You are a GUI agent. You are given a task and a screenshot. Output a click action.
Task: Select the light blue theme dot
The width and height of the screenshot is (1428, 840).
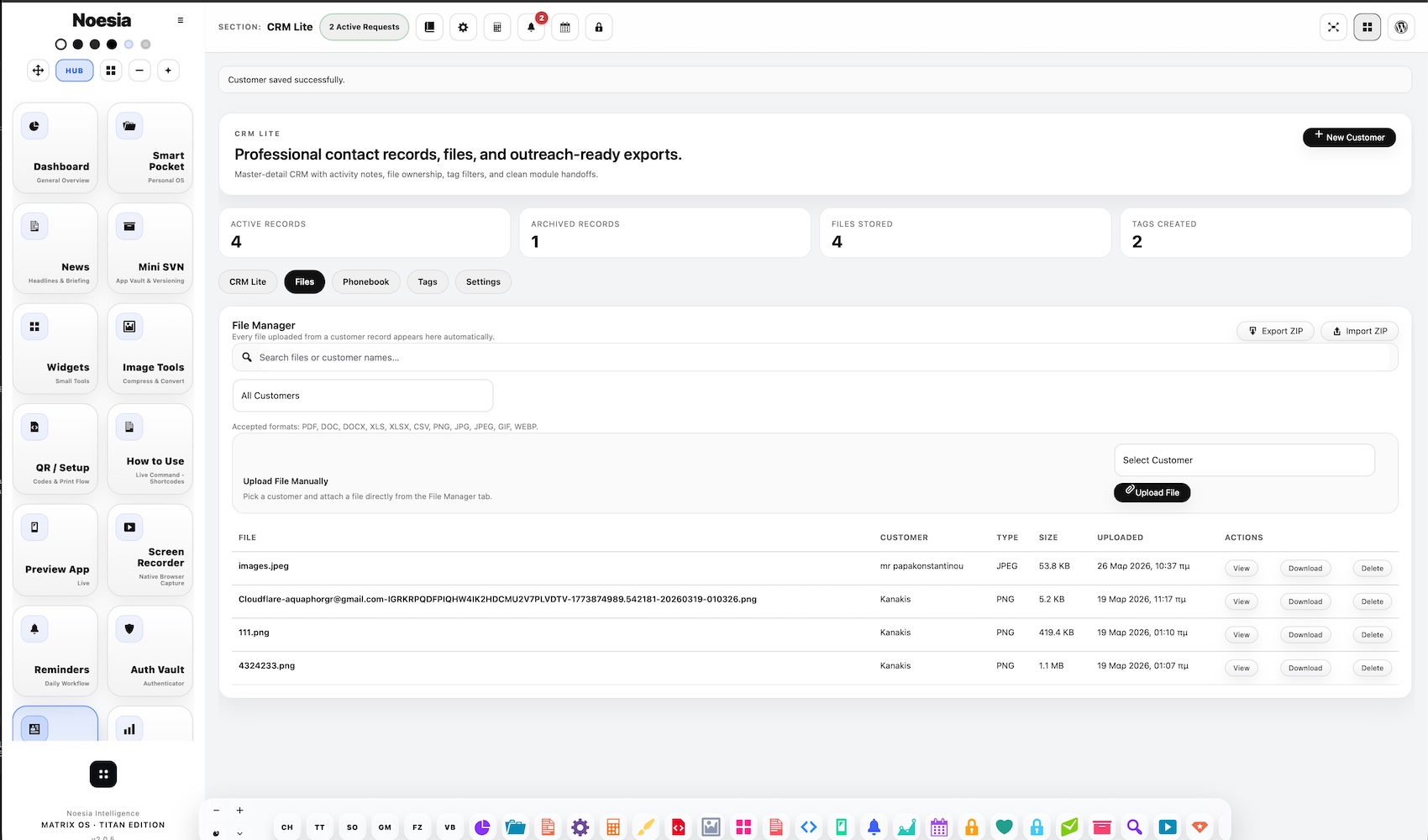coord(129,45)
